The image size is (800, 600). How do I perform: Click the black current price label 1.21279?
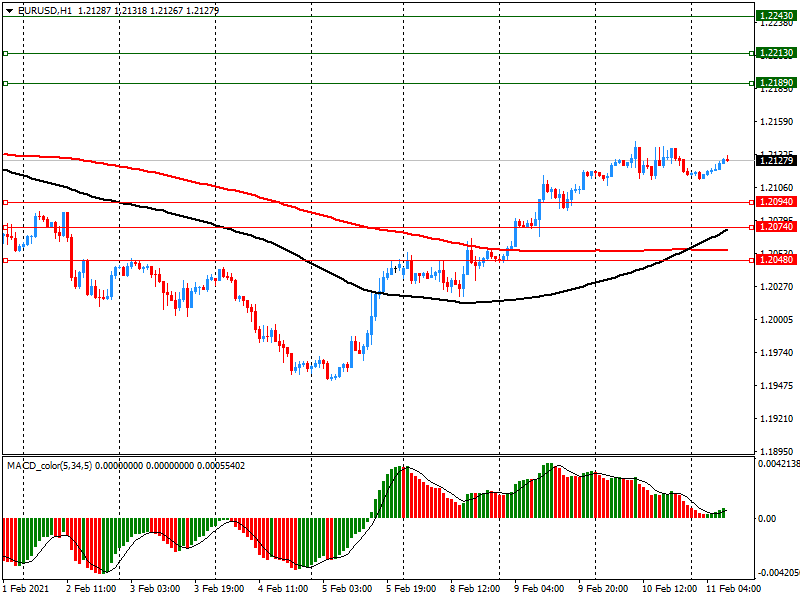tap(775, 160)
